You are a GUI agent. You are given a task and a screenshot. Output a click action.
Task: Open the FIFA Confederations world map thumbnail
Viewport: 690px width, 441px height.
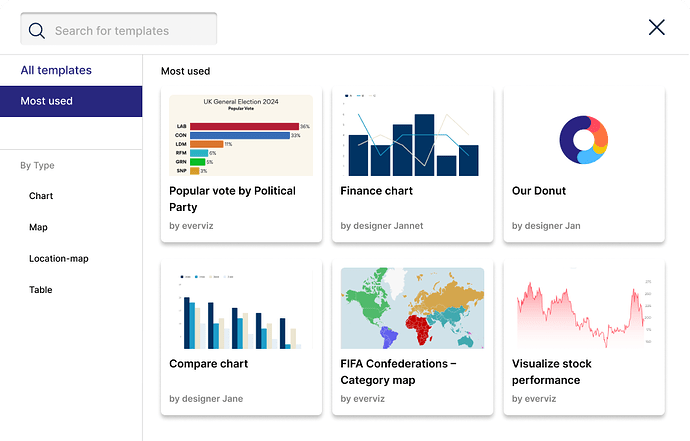coord(412,308)
